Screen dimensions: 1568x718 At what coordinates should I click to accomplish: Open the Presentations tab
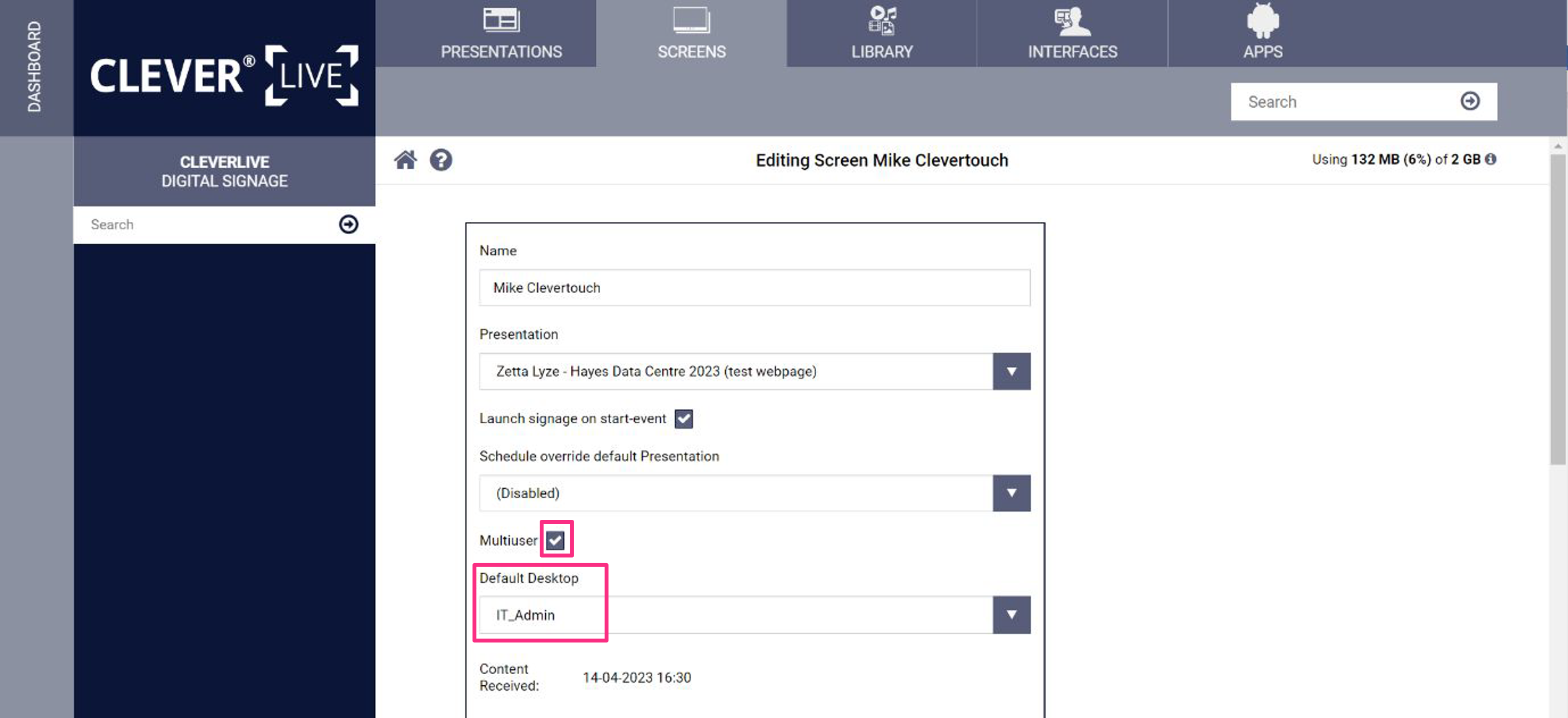pyautogui.click(x=501, y=33)
